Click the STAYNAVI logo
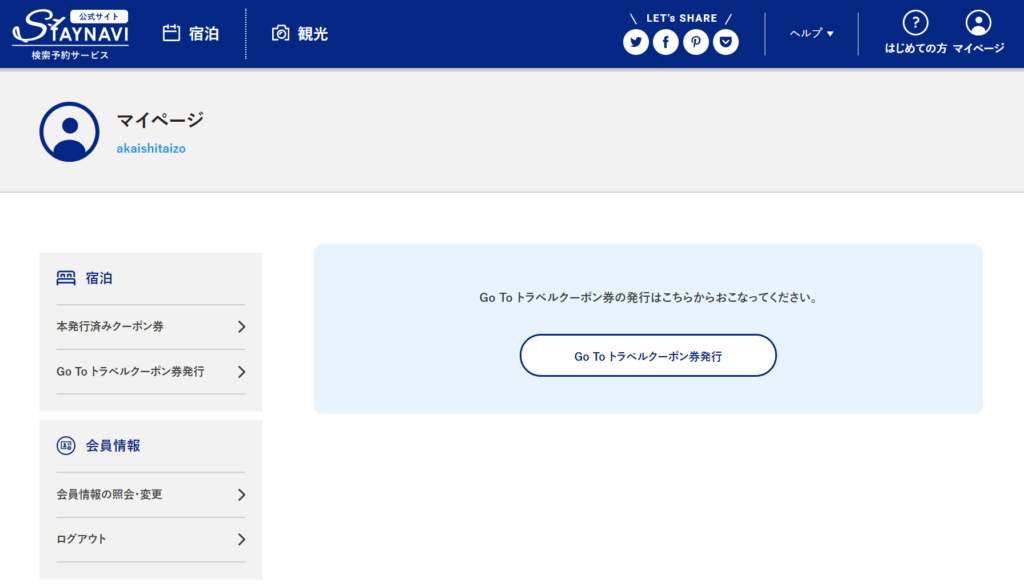The image size is (1024, 586). tap(70, 34)
